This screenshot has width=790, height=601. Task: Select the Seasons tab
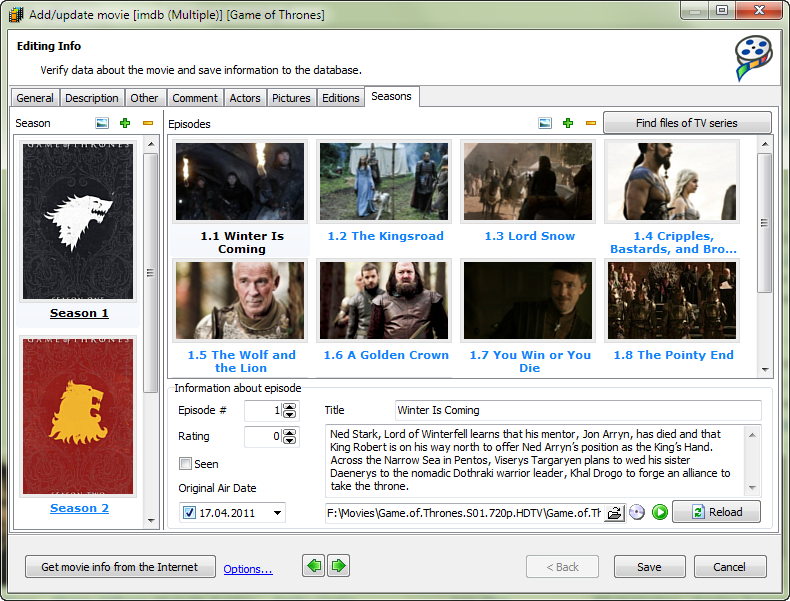[391, 96]
